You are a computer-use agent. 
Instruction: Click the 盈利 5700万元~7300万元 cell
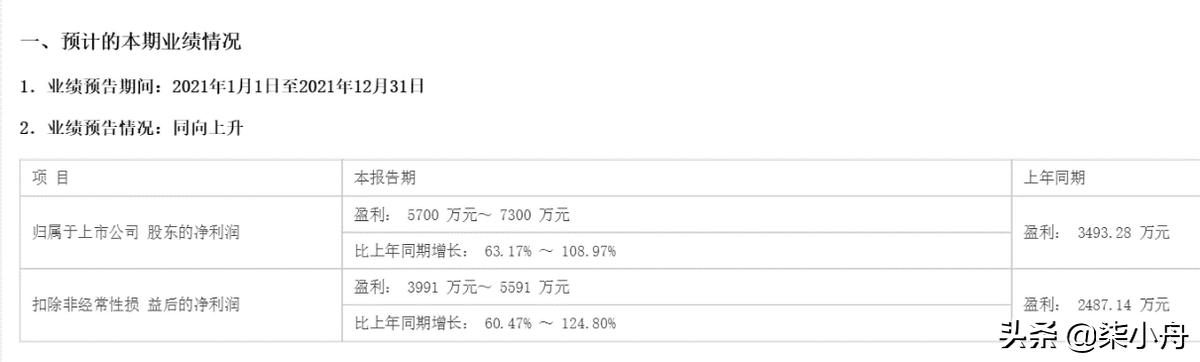[677, 214]
